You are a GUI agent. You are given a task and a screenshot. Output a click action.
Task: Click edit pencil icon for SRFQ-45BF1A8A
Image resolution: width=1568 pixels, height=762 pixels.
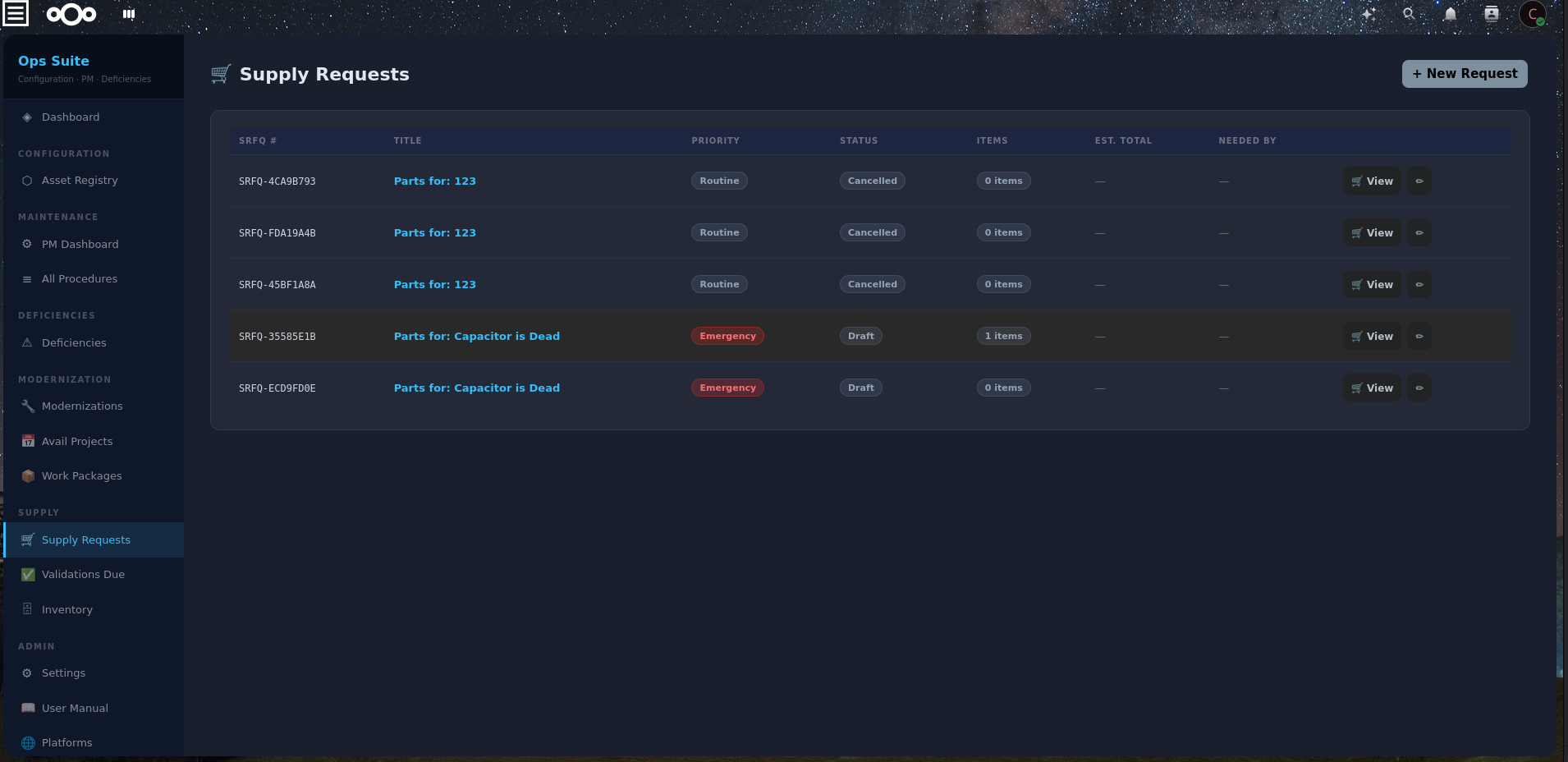pyautogui.click(x=1419, y=285)
